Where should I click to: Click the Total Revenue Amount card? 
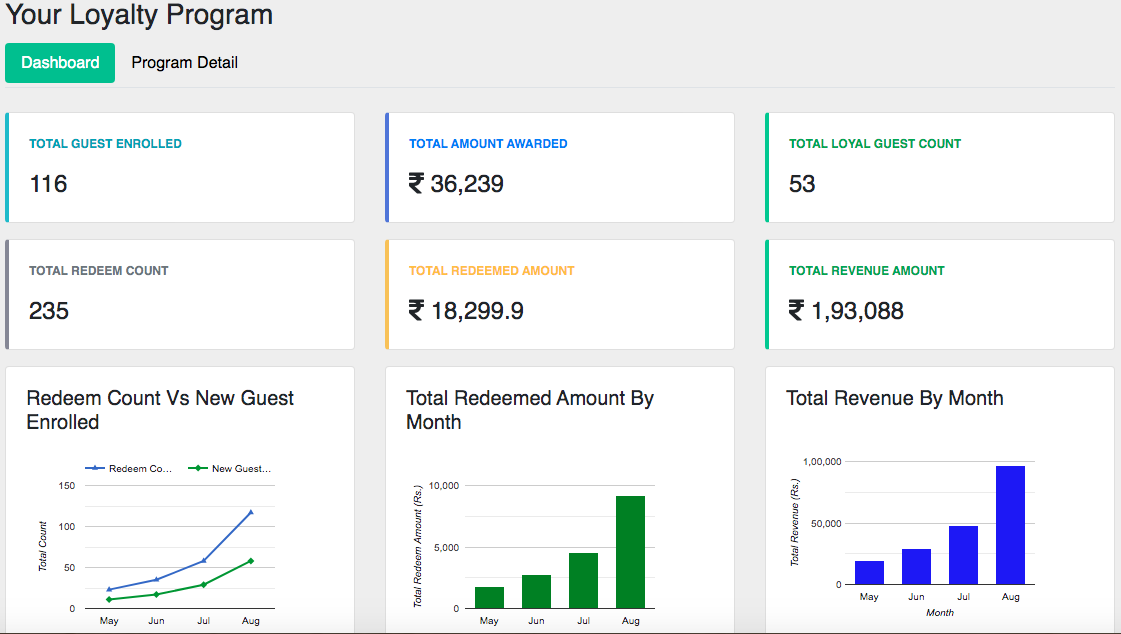click(940, 294)
